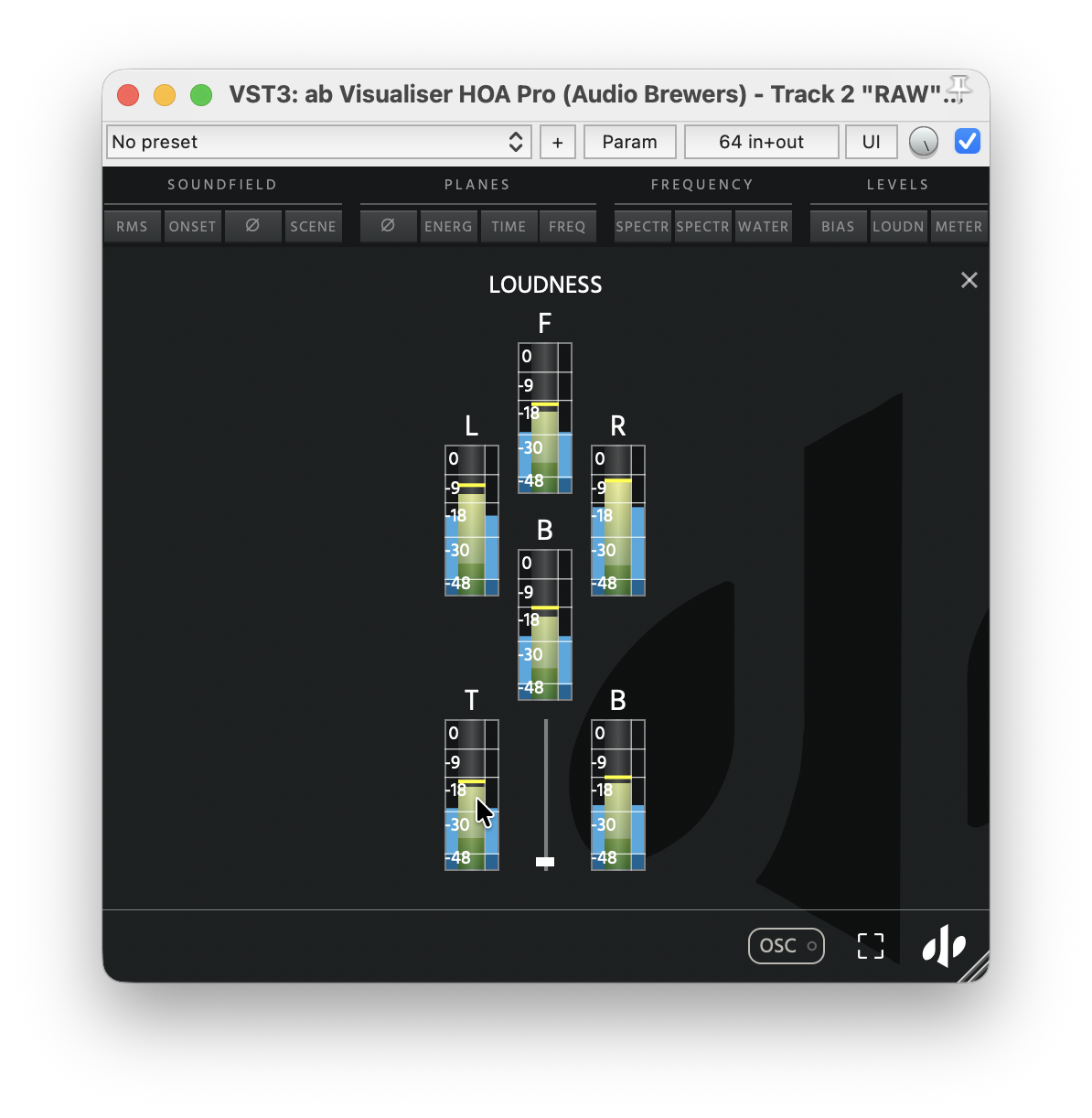
Task: Click the SOUNDFIELD section heading
Action: click(x=222, y=185)
